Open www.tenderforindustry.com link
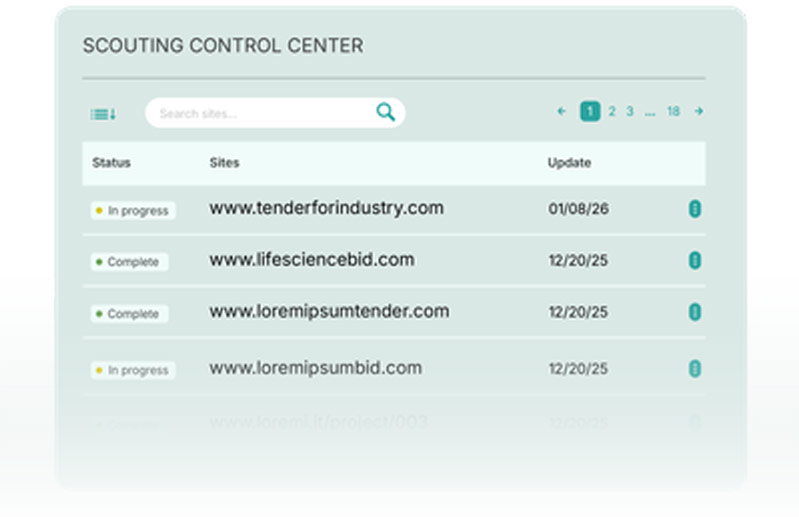The height and width of the screenshot is (517, 799). pos(326,208)
